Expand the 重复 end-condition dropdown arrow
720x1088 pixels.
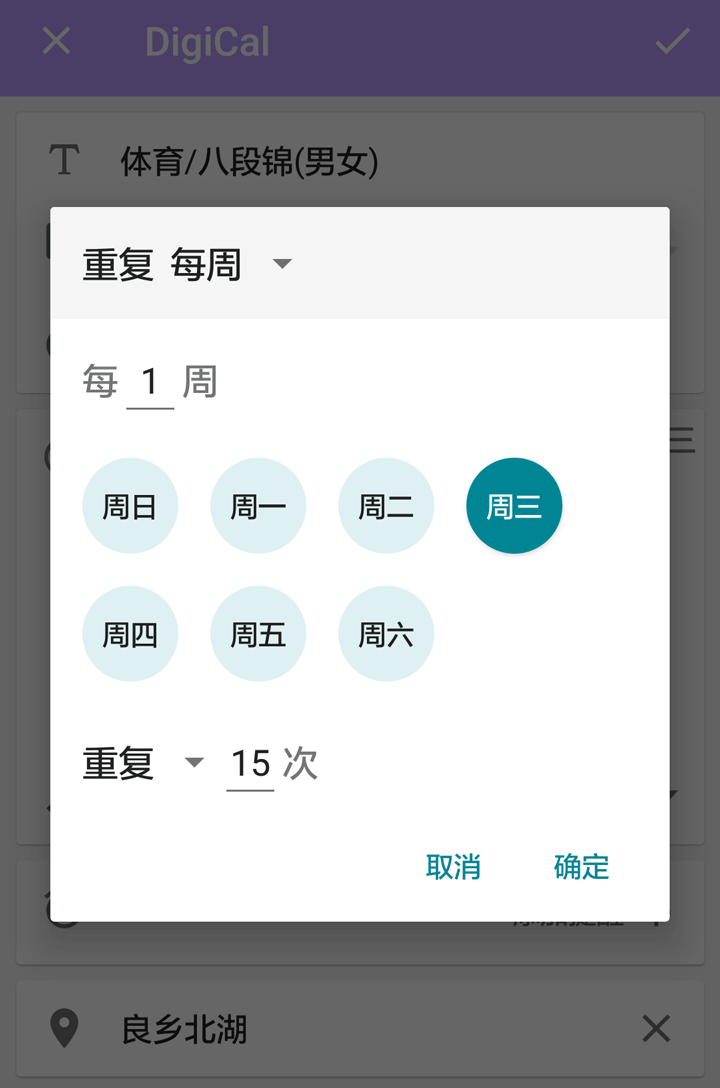(x=194, y=764)
